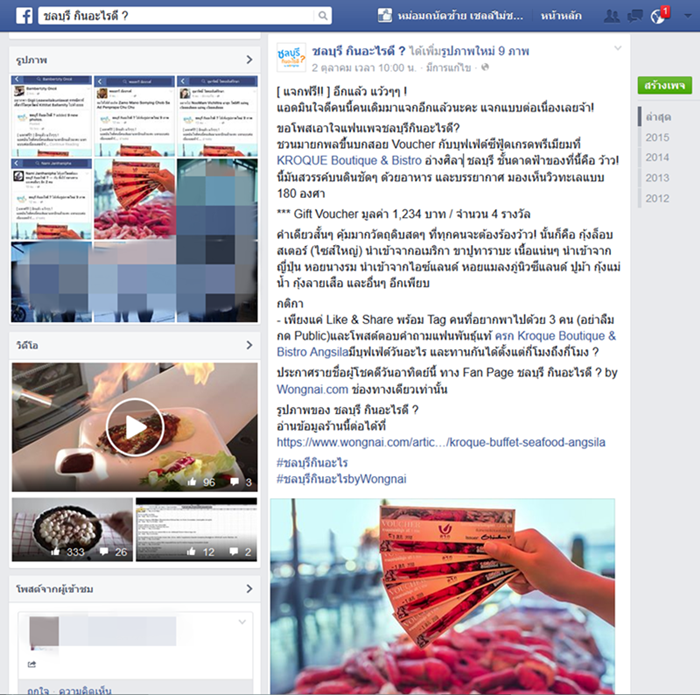The image size is (700, 695).
Task: Click the page avatar next to post
Action: [291, 58]
